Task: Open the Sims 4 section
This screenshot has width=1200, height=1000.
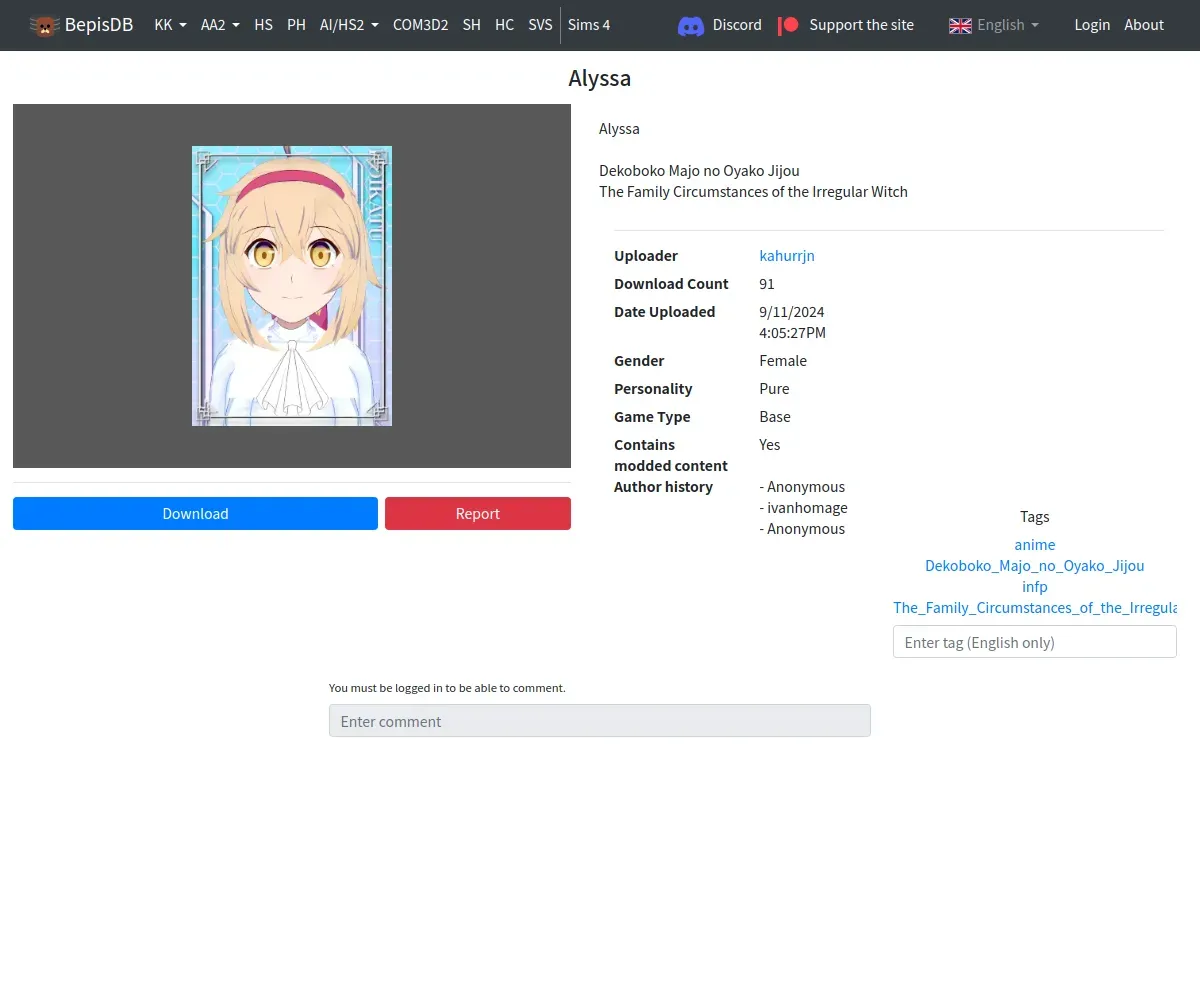Action: click(589, 25)
